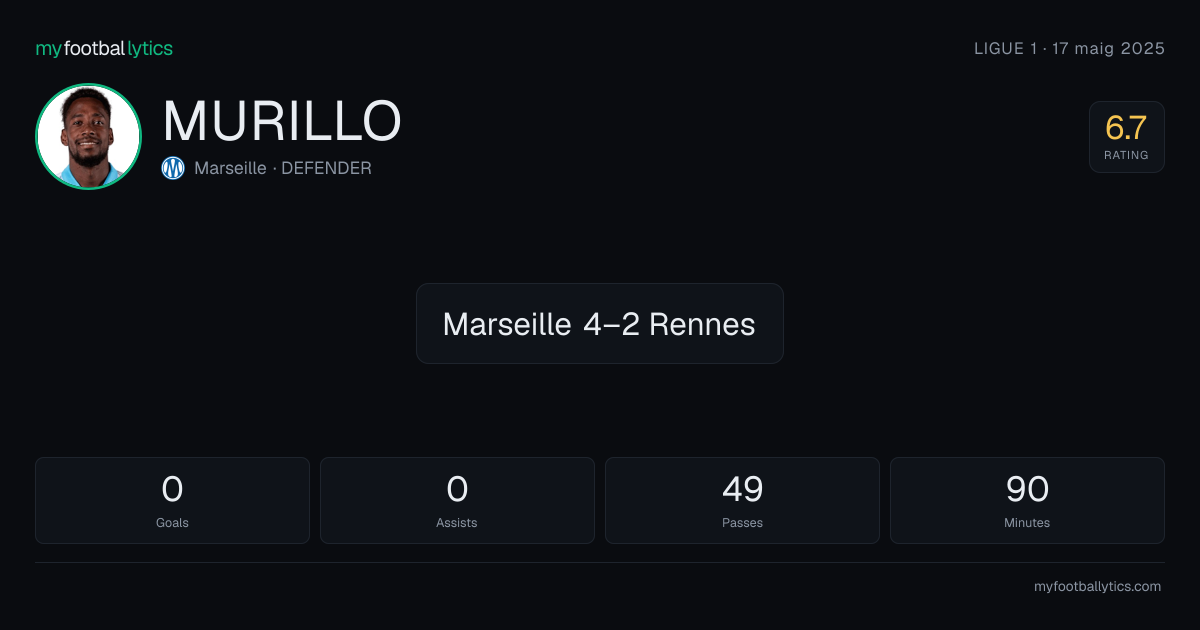Select the MURILLO player name heading
This screenshot has width=1200, height=630.
tap(282, 121)
